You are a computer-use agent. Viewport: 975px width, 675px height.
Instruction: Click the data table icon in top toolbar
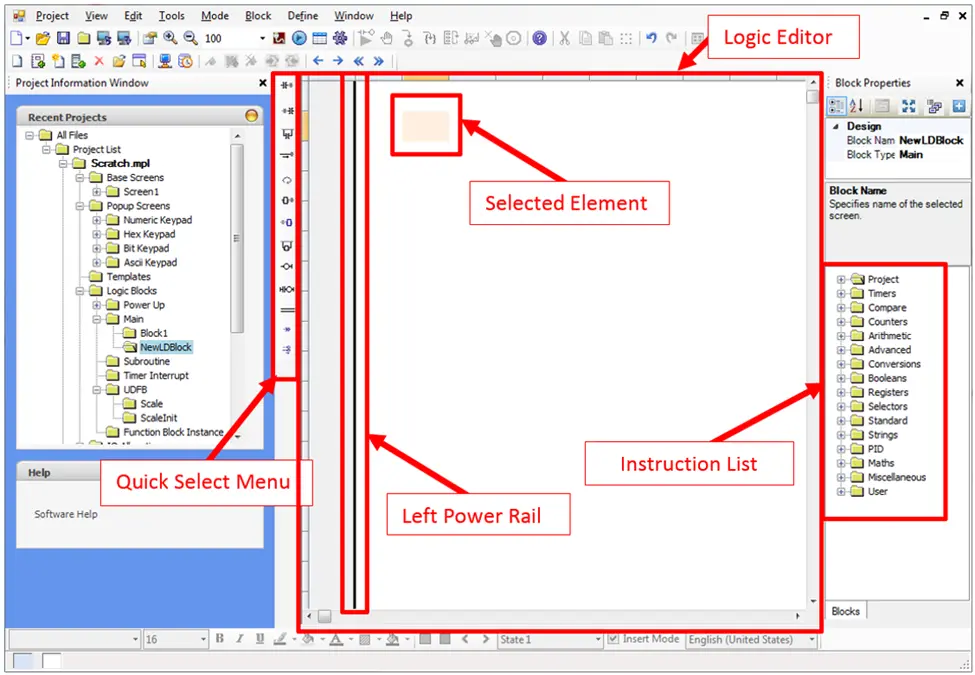click(320, 39)
